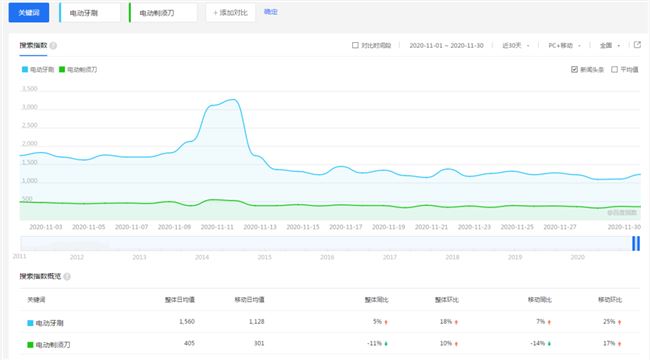Click the green 电动剃须刀 legend marker above chart

click(62, 69)
